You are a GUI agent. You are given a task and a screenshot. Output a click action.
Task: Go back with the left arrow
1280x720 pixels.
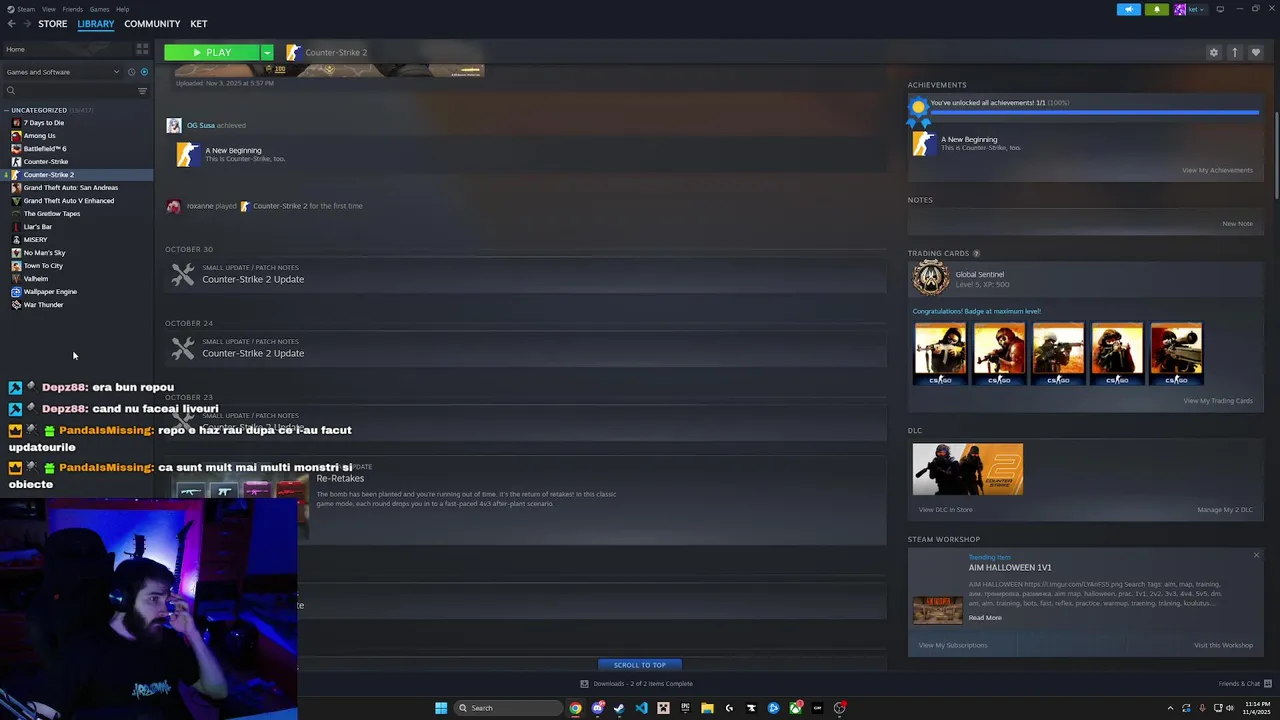pos(12,24)
